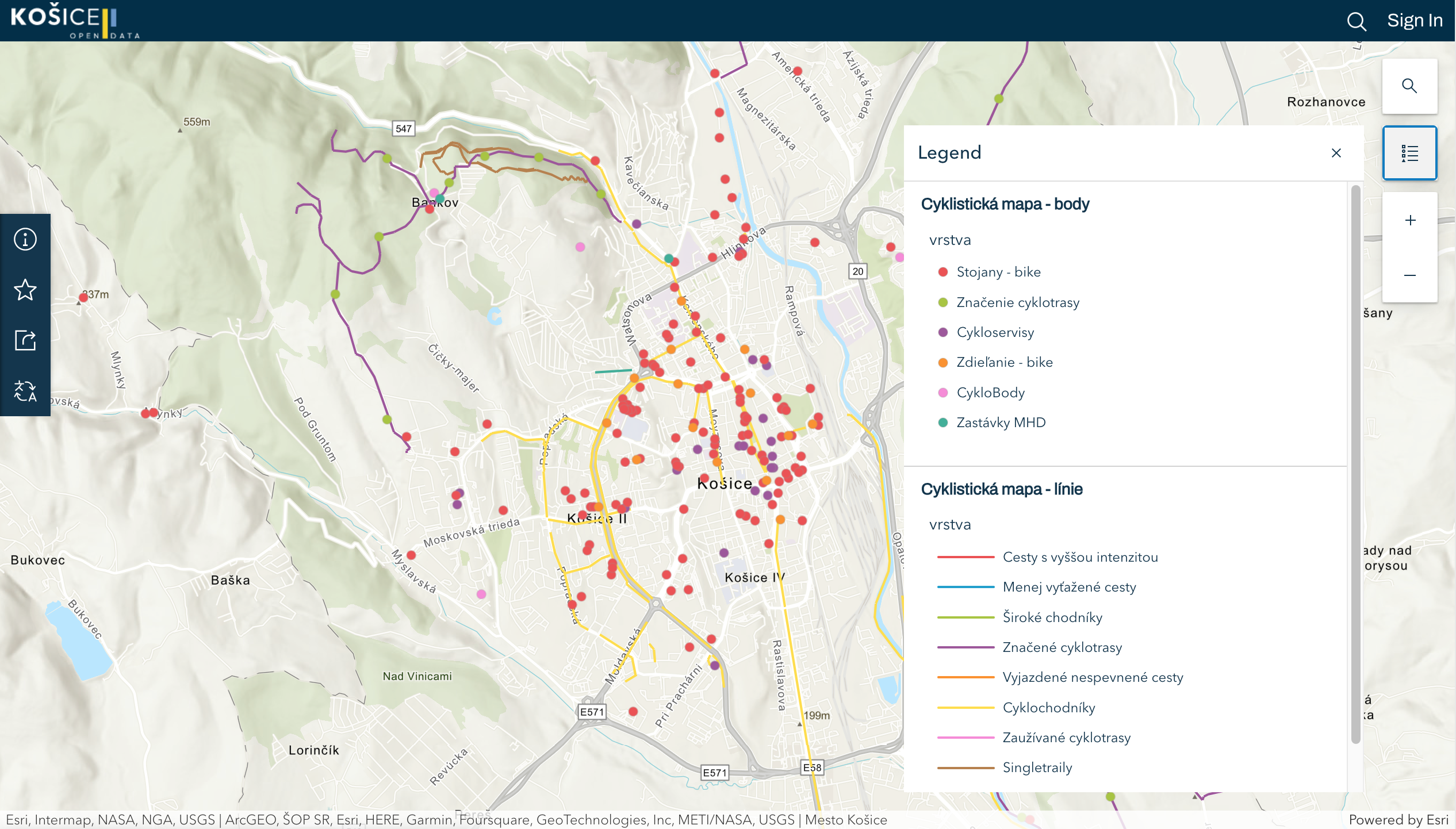The image size is (1456, 829).
Task: Open the site search in top navbar
Action: [1356, 21]
